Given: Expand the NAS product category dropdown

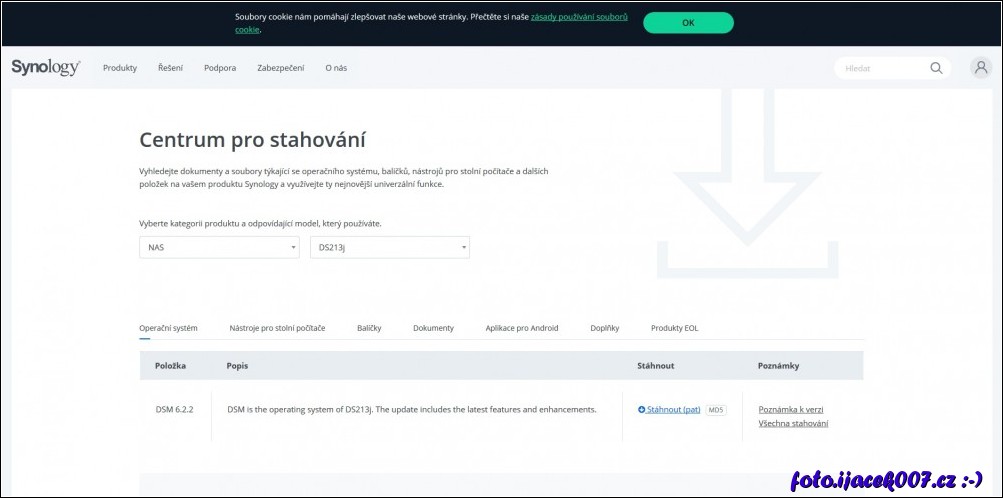Looking at the screenshot, I should [x=219, y=247].
